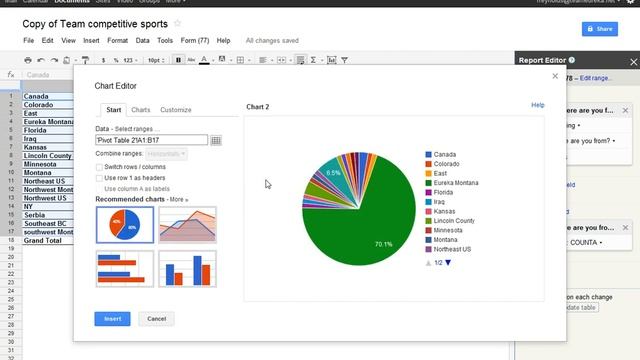Open the Form (77) menu

pos(195,40)
